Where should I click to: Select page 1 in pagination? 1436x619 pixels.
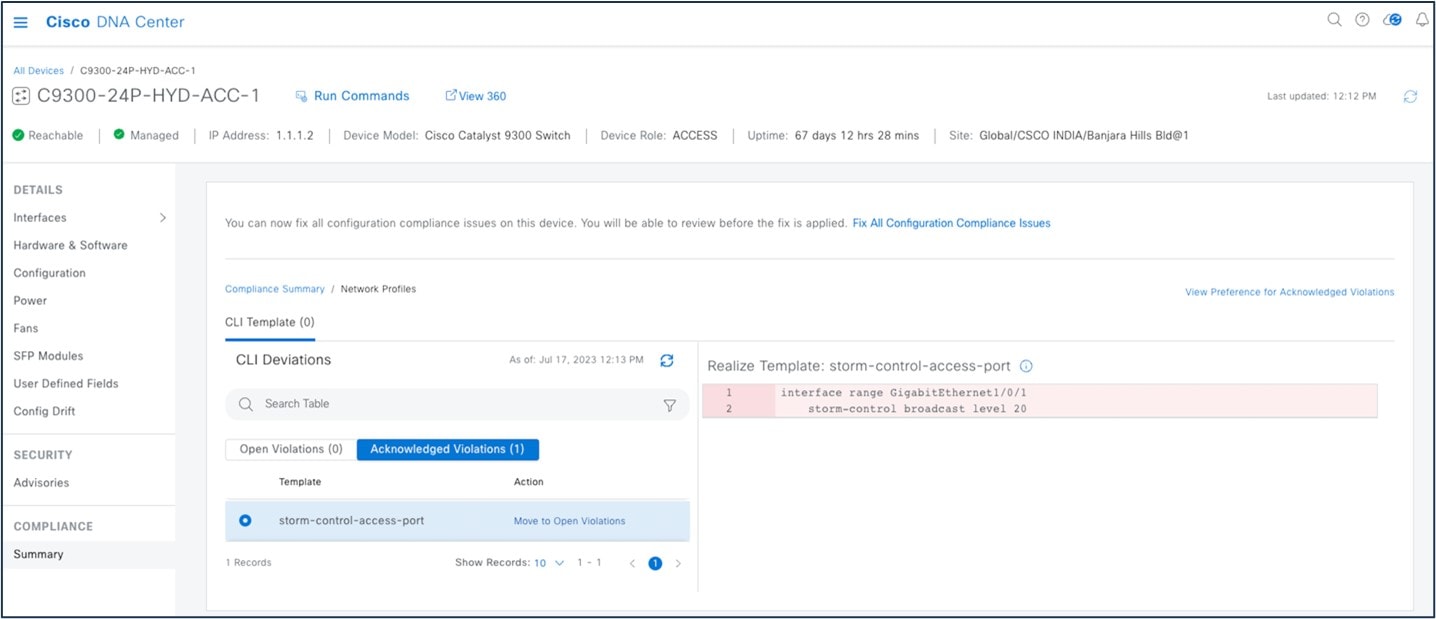(655, 563)
